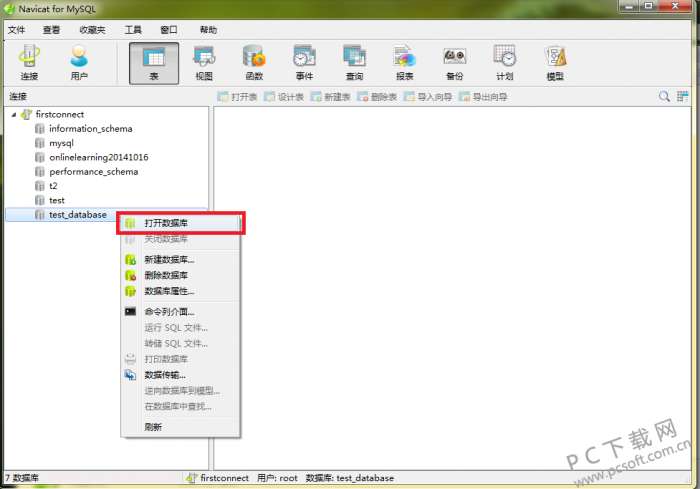Click the 7 数据库 status bar count
700x489 pixels.
(22, 478)
